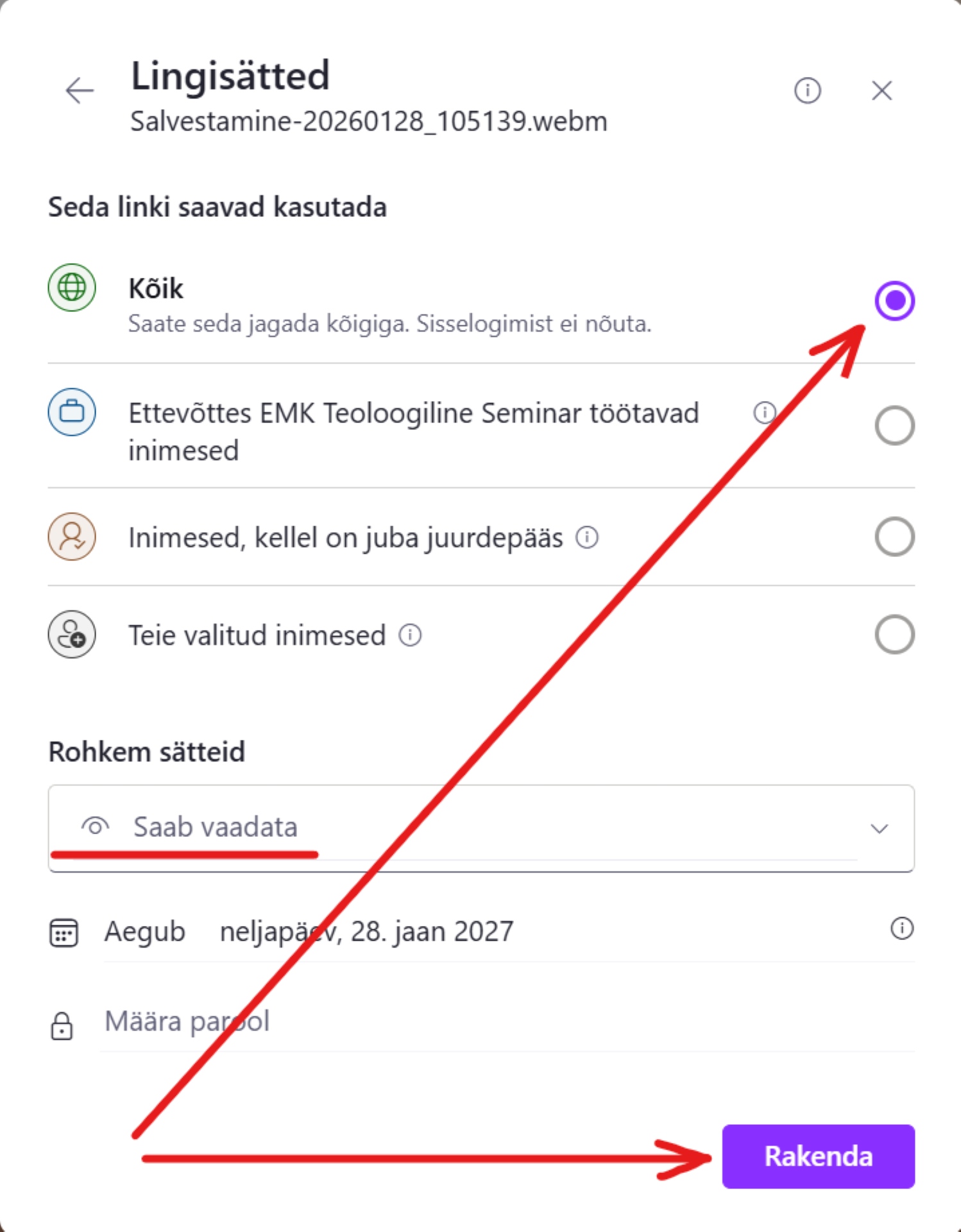This screenshot has width=961, height=1232.
Task: Select the Kõik radio button
Action: 894,300
